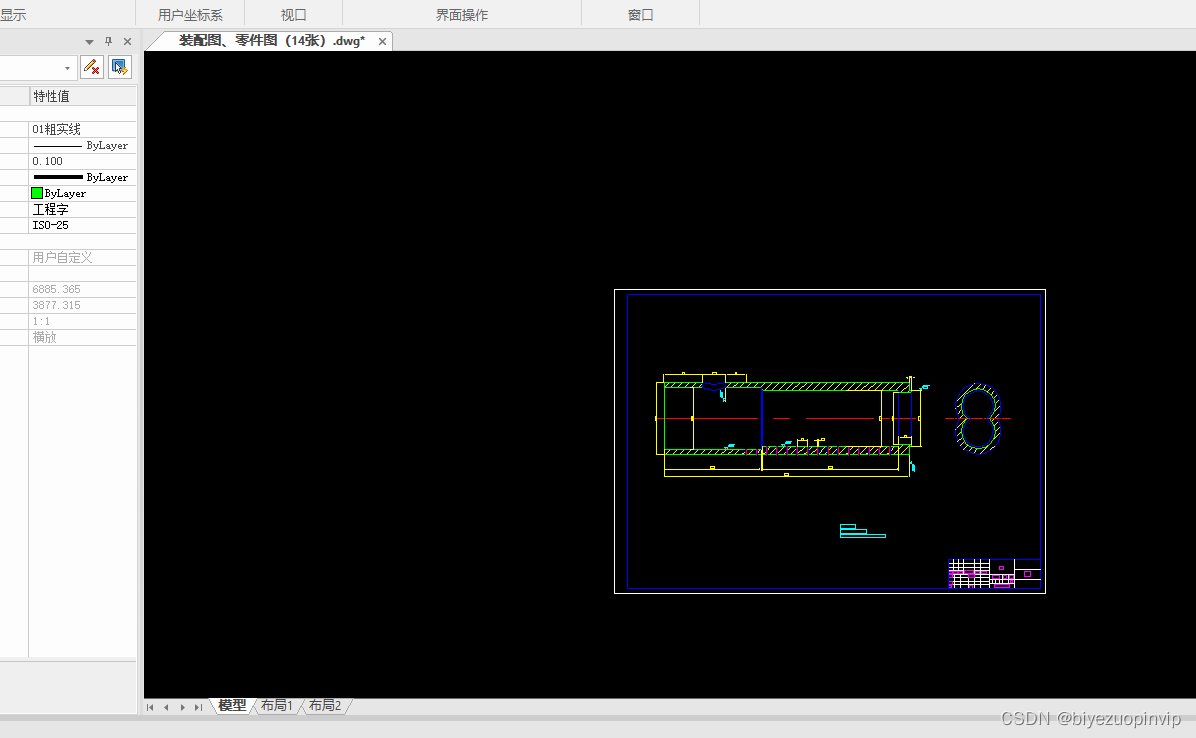Select the thick line ByLayer lineweight value
This screenshot has width=1196, height=738.
click(82, 178)
